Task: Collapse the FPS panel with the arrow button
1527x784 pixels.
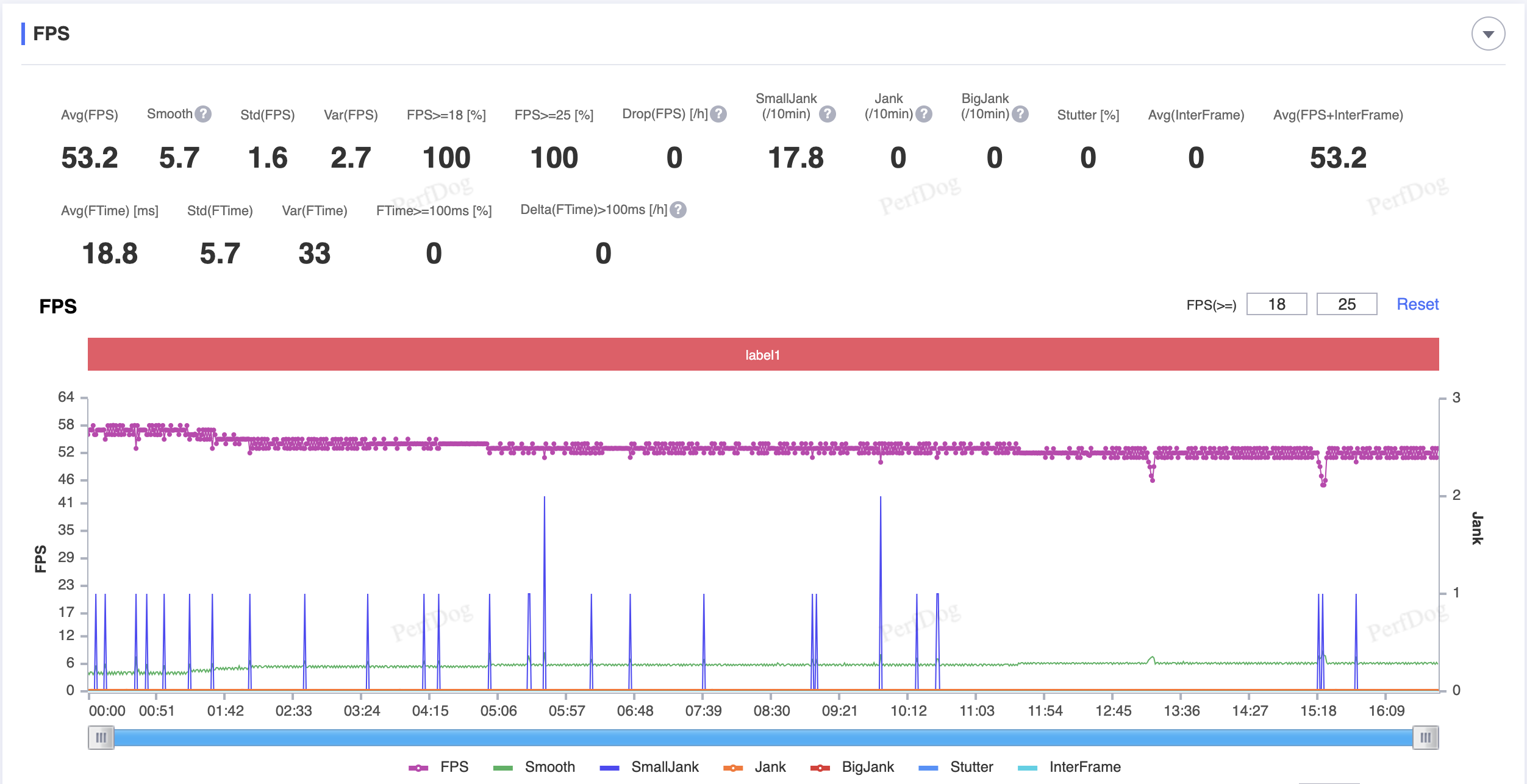Action: coord(1488,34)
